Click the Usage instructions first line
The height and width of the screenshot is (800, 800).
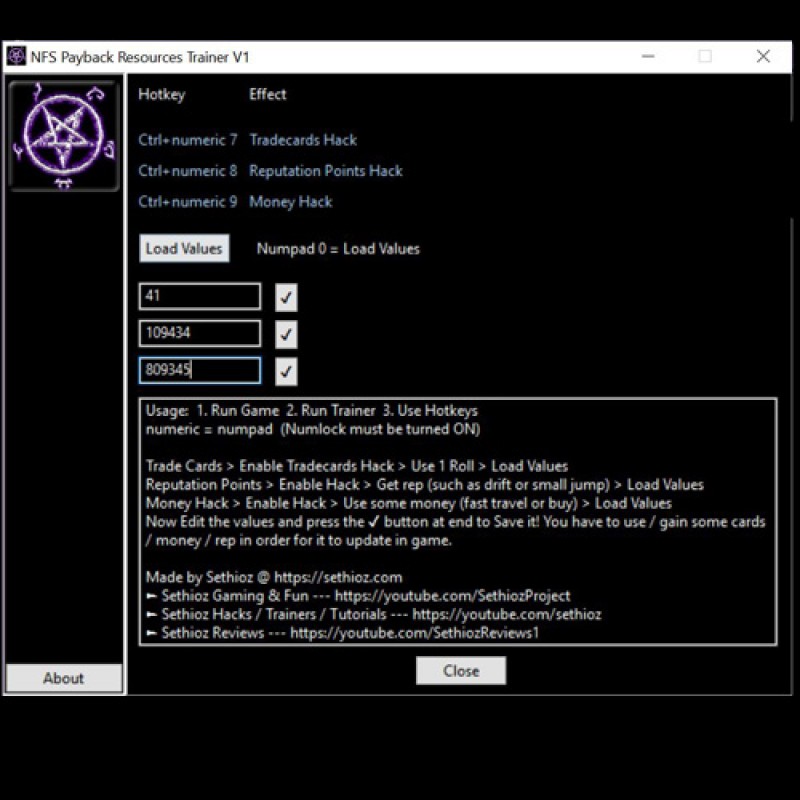(x=312, y=410)
